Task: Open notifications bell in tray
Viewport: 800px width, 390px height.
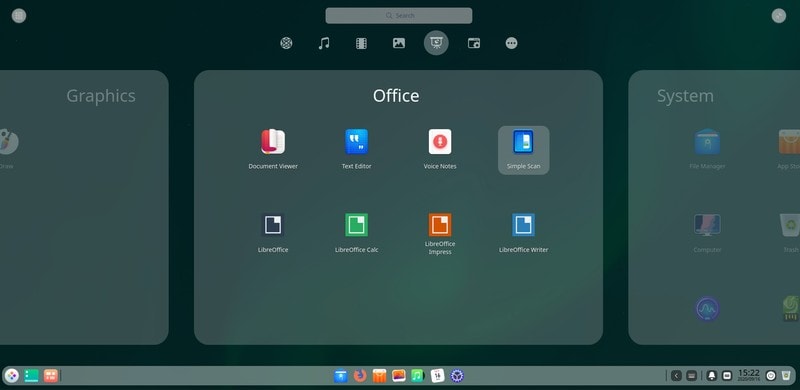Action: [712, 376]
